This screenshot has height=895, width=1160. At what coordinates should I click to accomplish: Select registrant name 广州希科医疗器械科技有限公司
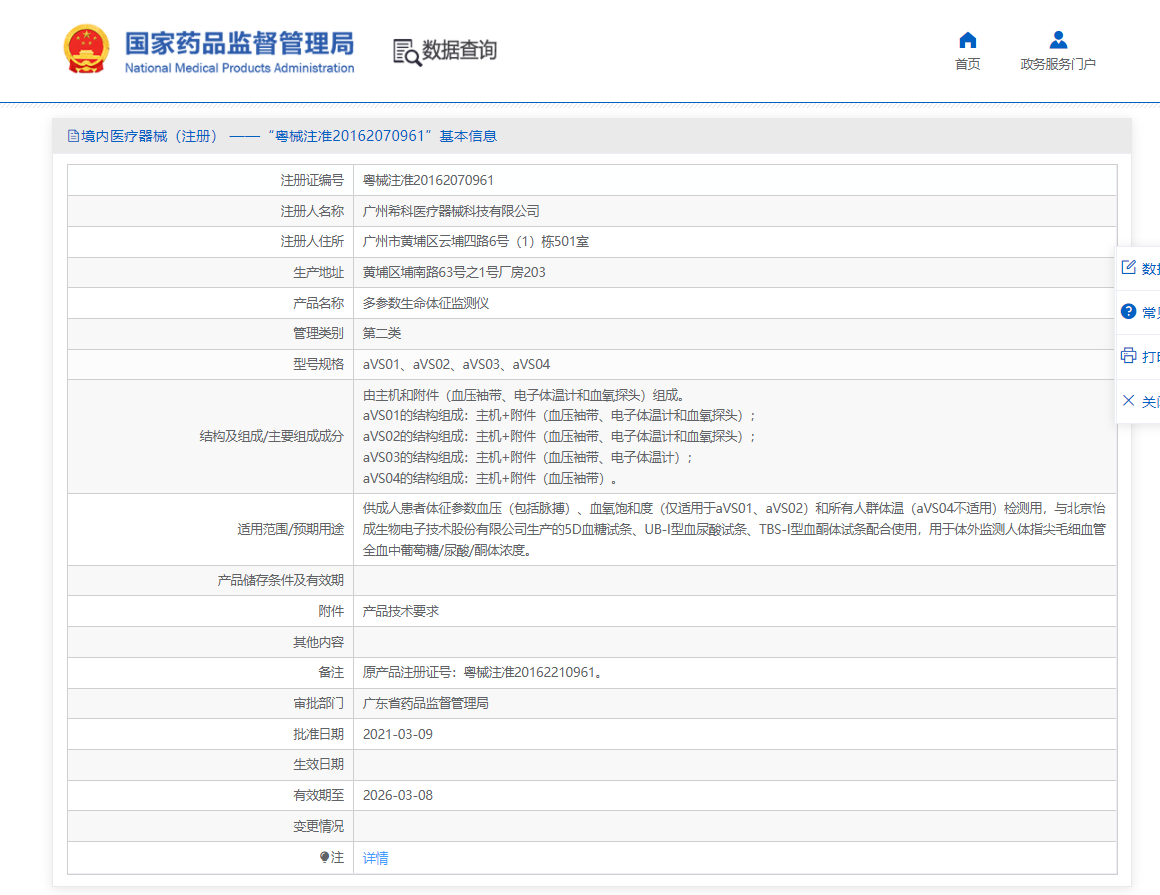[451, 212]
